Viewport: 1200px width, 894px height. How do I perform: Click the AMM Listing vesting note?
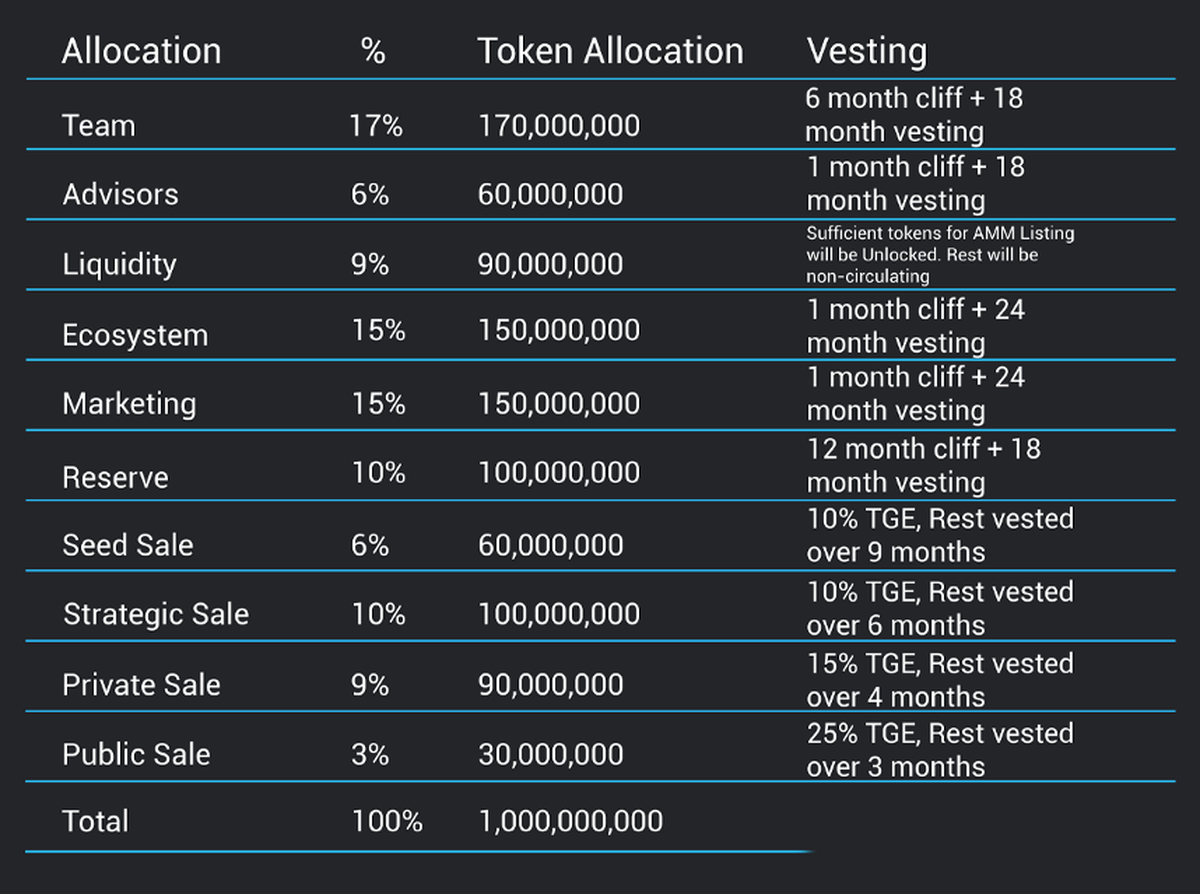(x=940, y=254)
